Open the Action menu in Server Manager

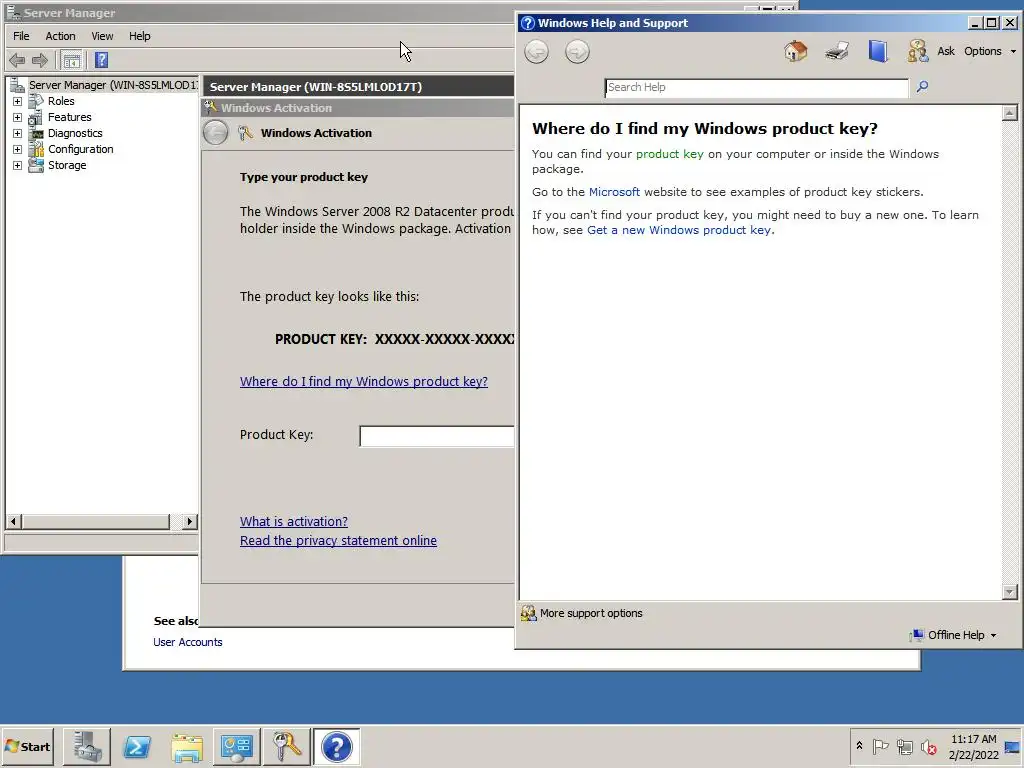60,36
